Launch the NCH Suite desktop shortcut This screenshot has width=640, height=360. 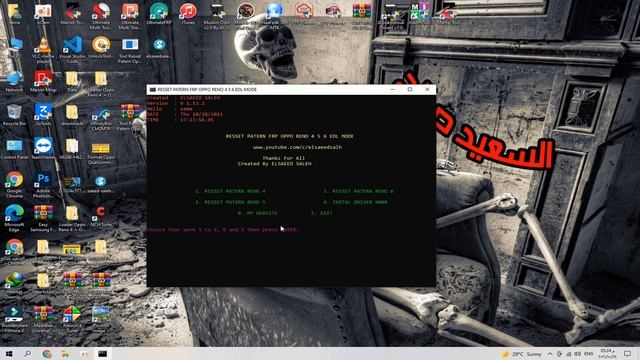coord(101,216)
